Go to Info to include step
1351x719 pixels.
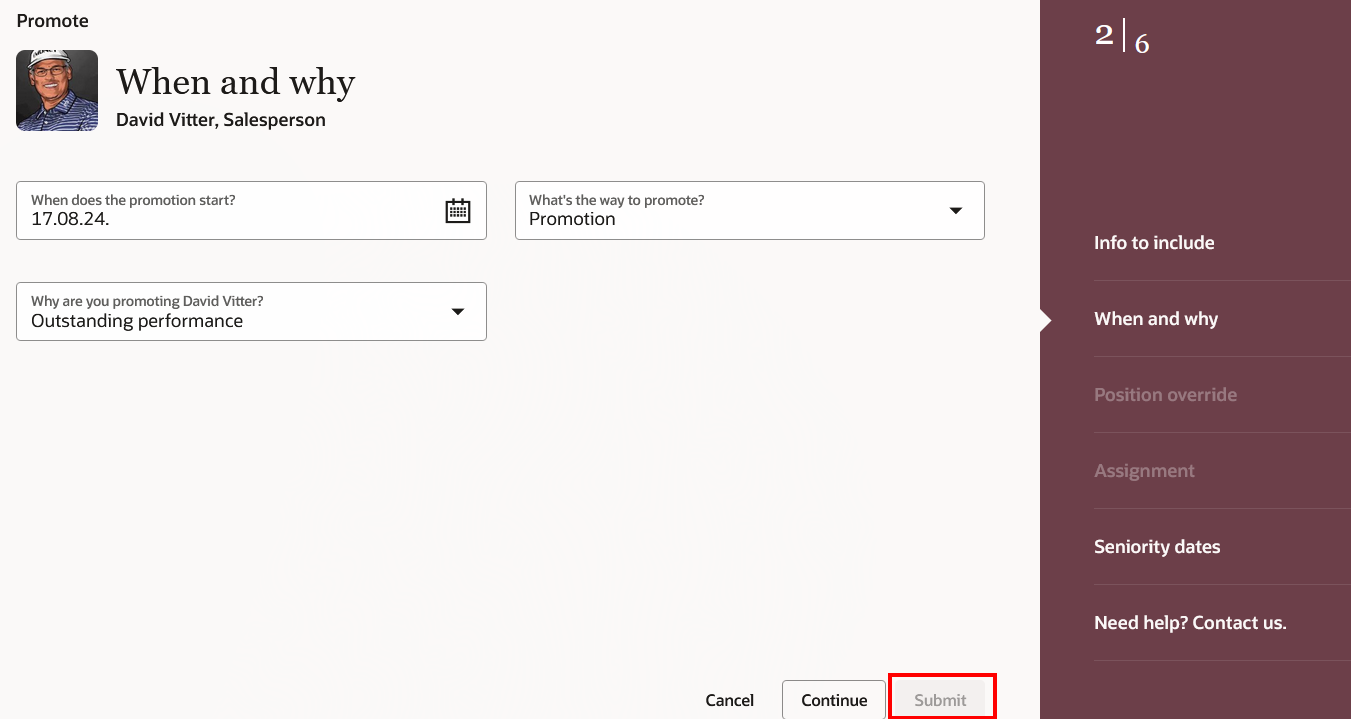pyautogui.click(x=1154, y=243)
